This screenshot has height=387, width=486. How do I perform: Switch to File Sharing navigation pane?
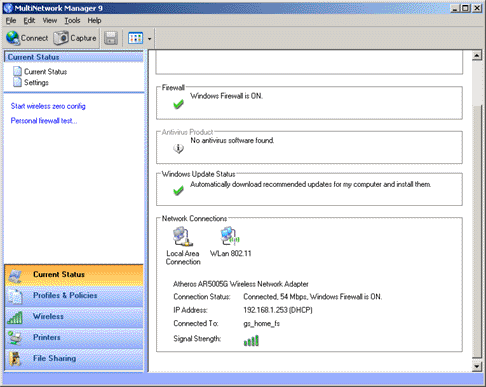click(74, 359)
